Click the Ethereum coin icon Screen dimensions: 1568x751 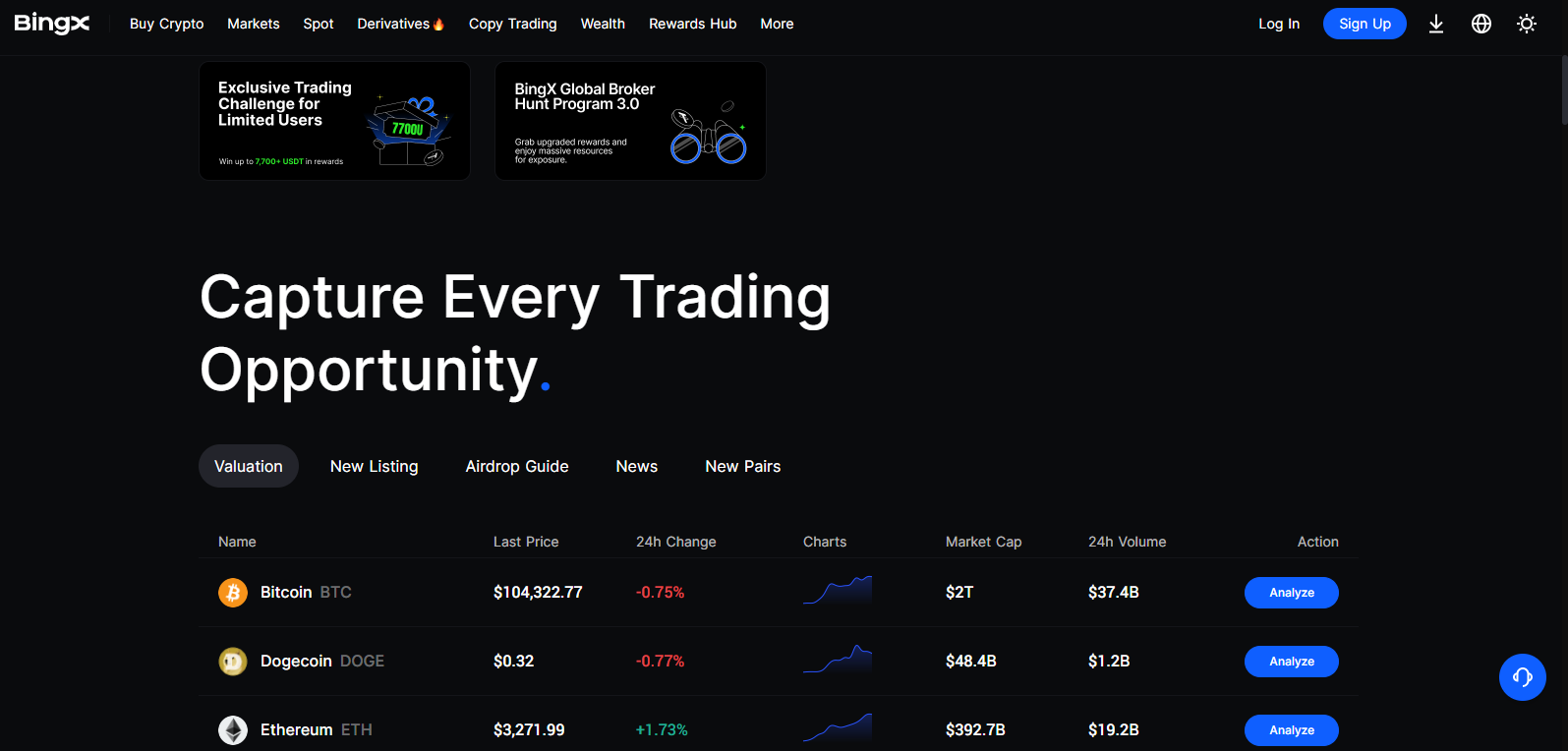pyautogui.click(x=233, y=730)
